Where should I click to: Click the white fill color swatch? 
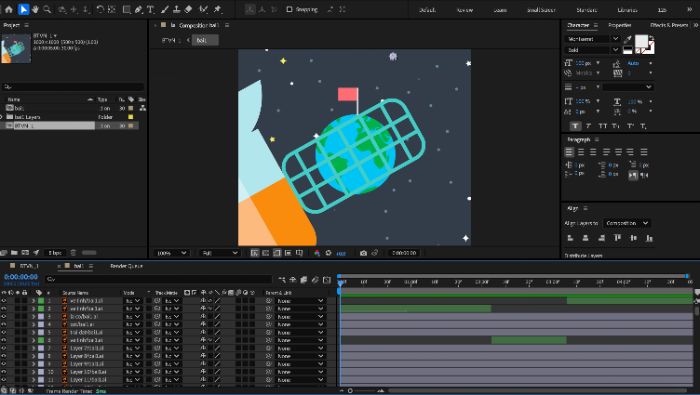641,41
